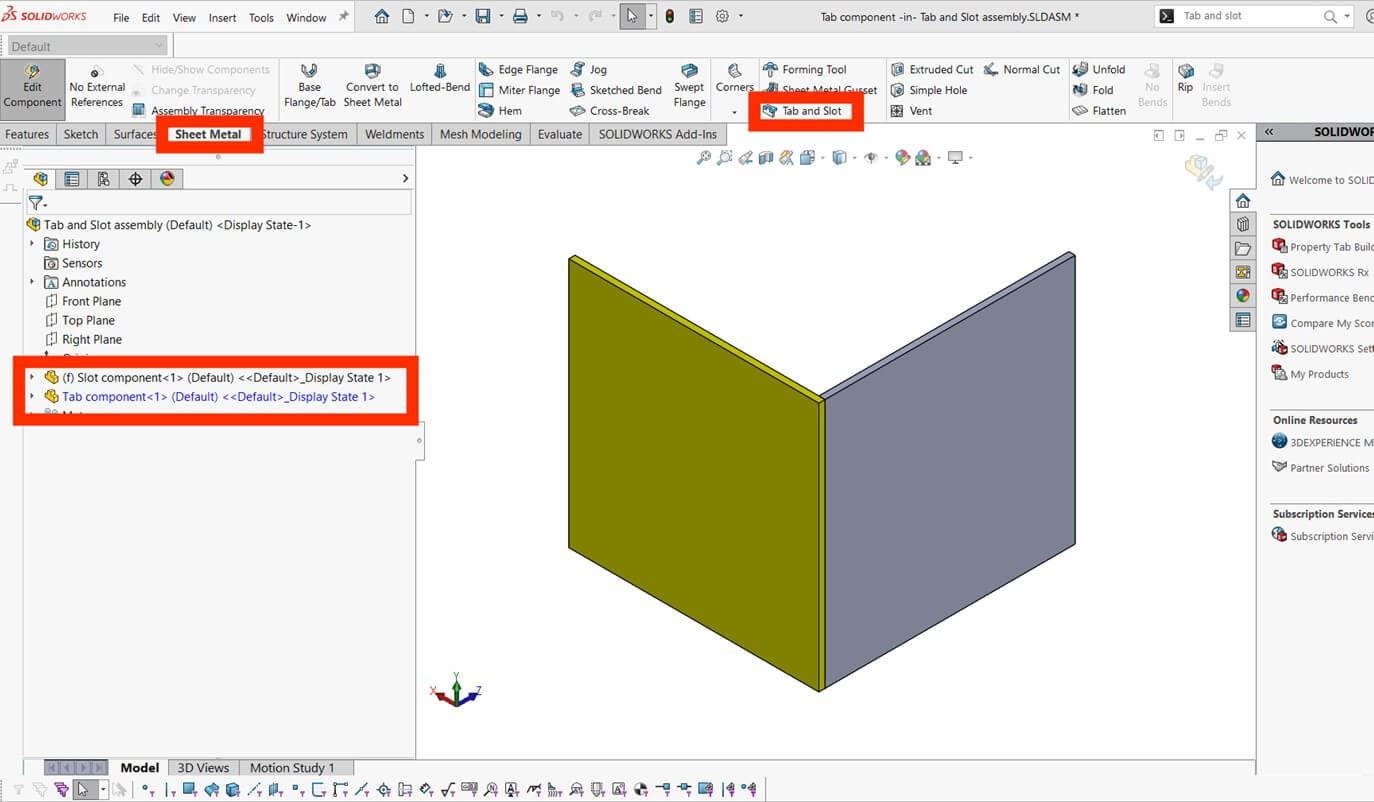Switch to the Weldments ribbon tab
Viewport: 1374px width, 802px height.
click(x=394, y=133)
